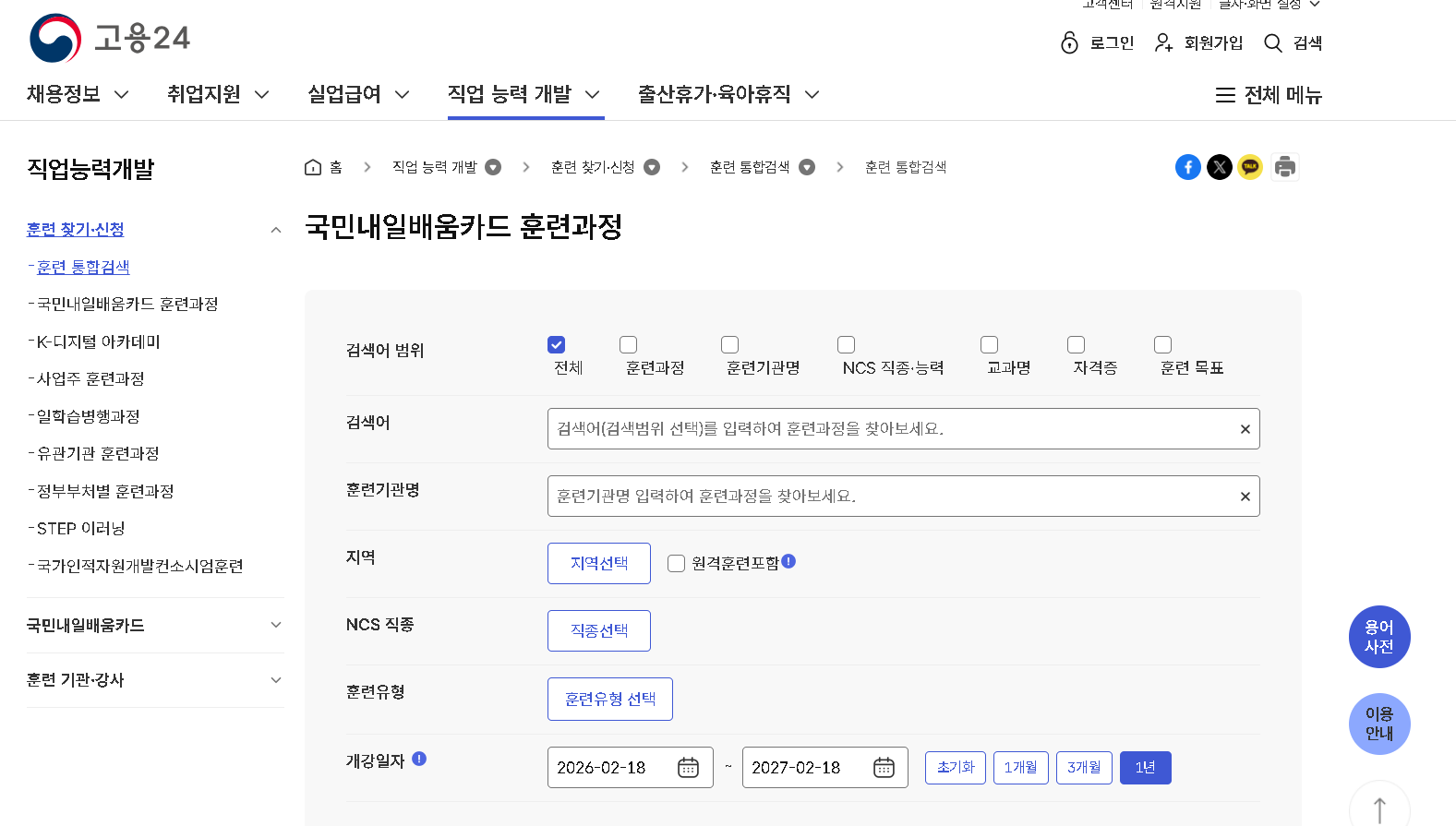This screenshot has height=826, width=1456.
Task: Open the start date calendar picker
Action: pos(689,768)
